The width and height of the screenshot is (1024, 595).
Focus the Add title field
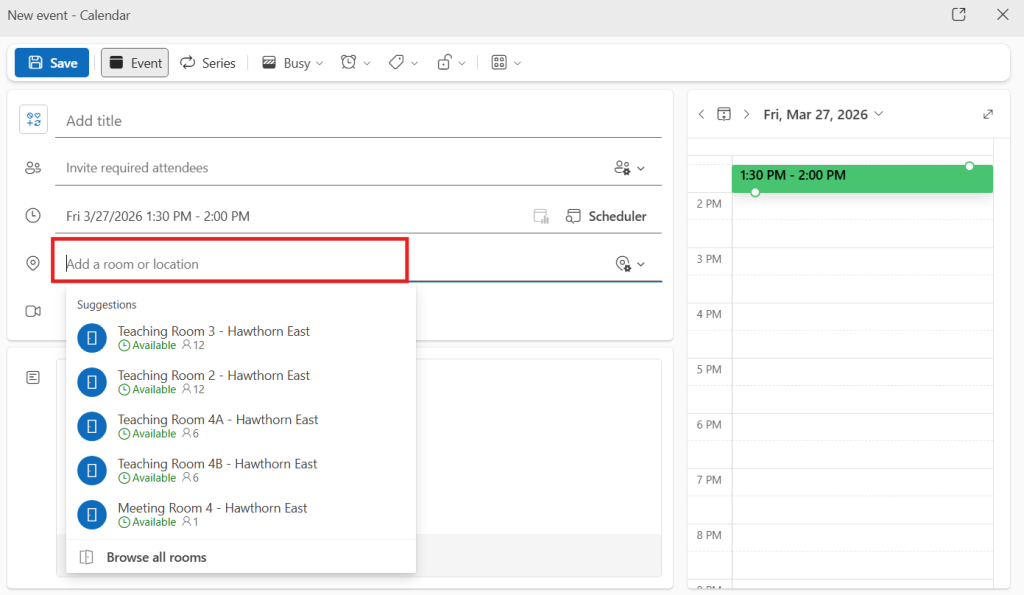tap(359, 121)
